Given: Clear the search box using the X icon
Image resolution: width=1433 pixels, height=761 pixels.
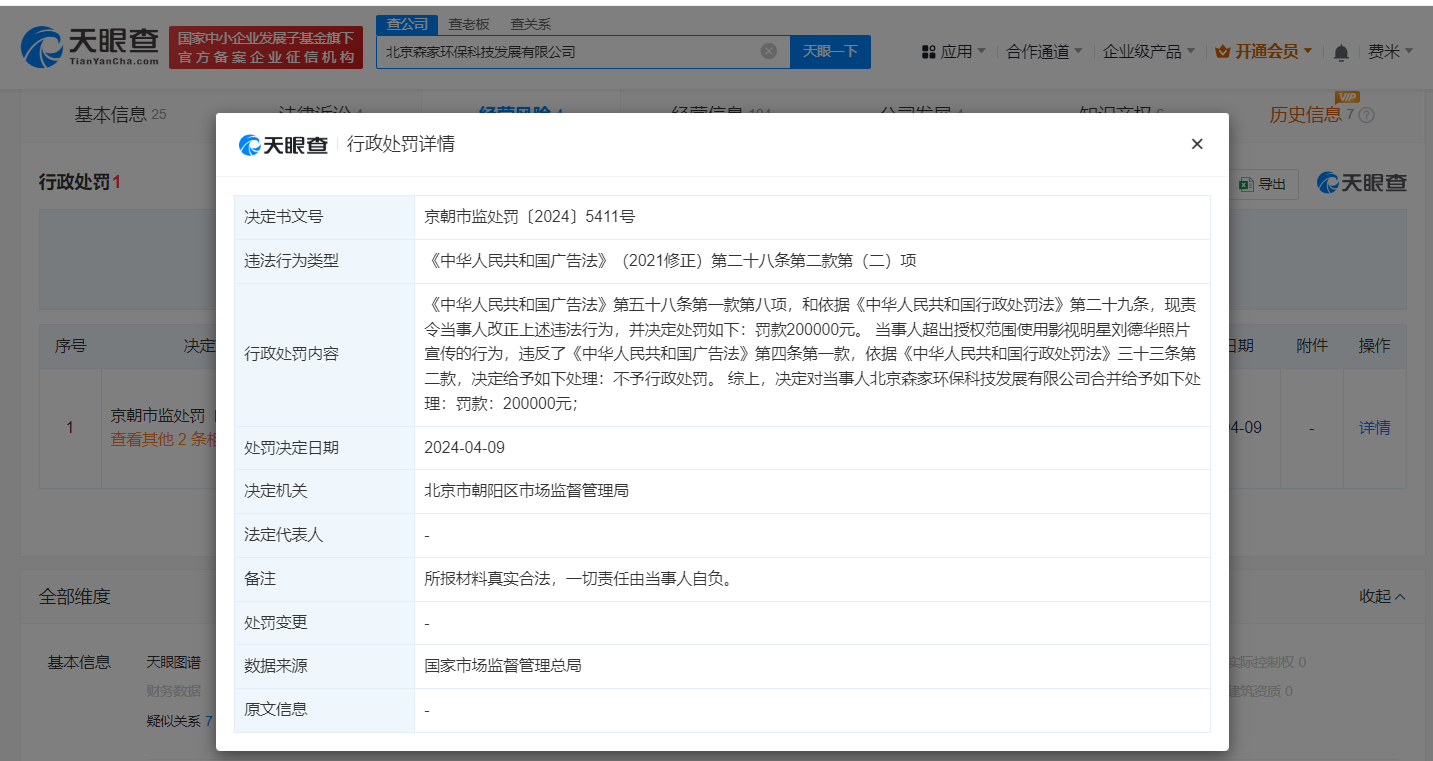Looking at the screenshot, I should (767, 51).
